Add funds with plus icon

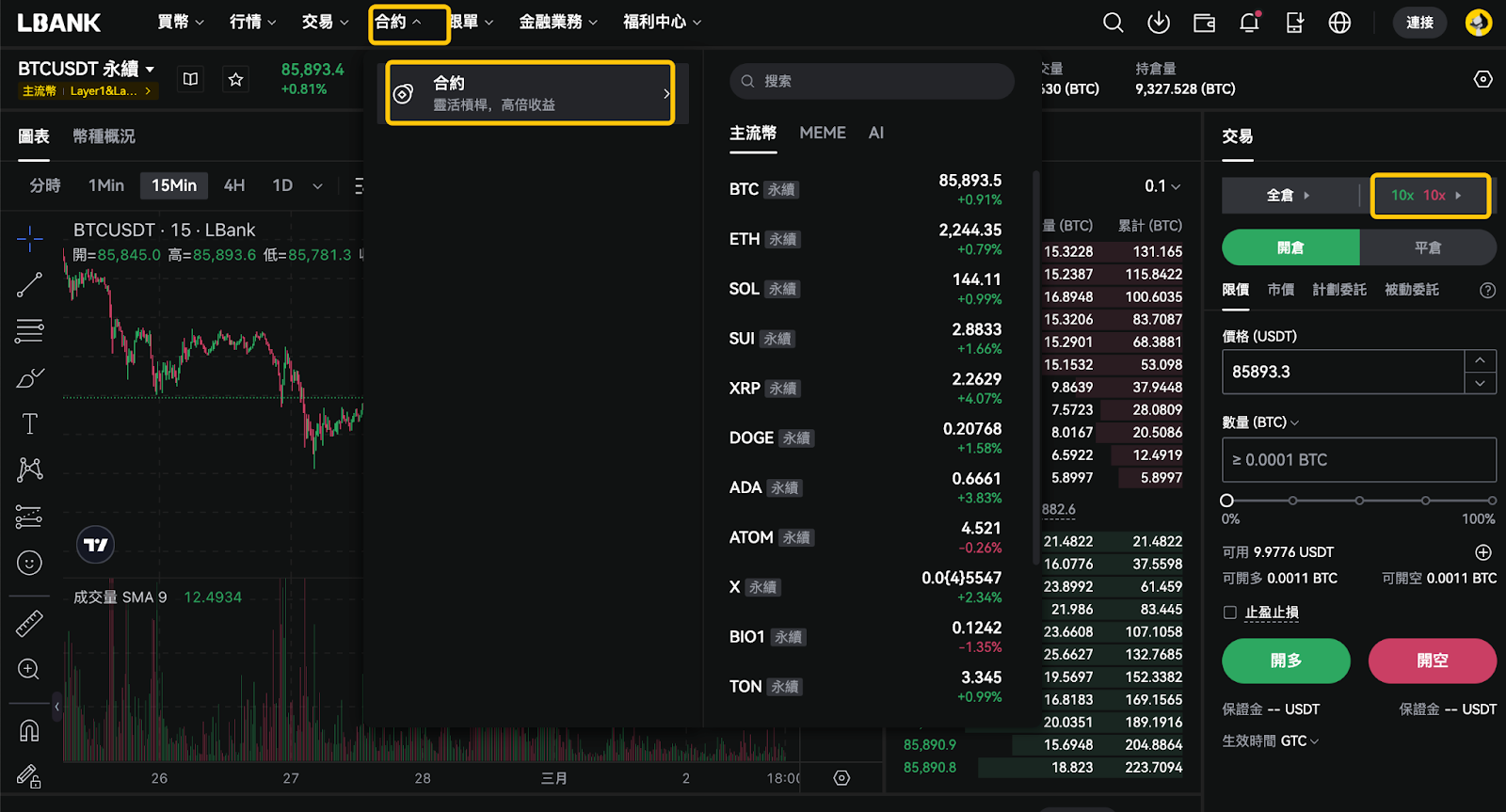[x=1483, y=552]
